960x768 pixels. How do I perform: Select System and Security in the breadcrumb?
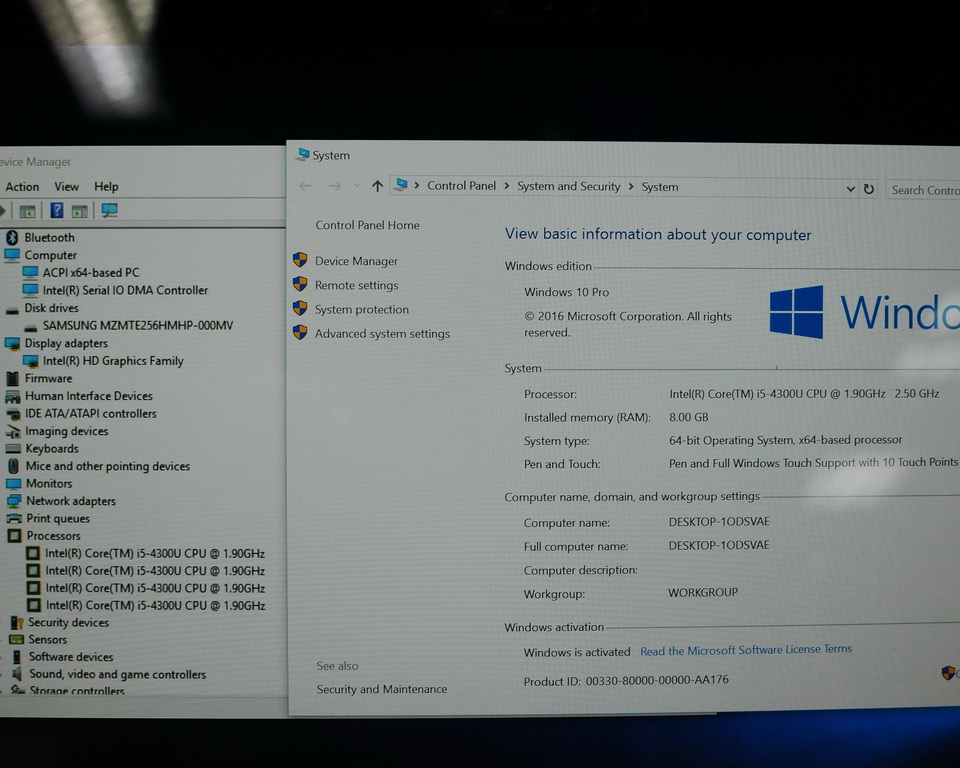[x=569, y=186]
